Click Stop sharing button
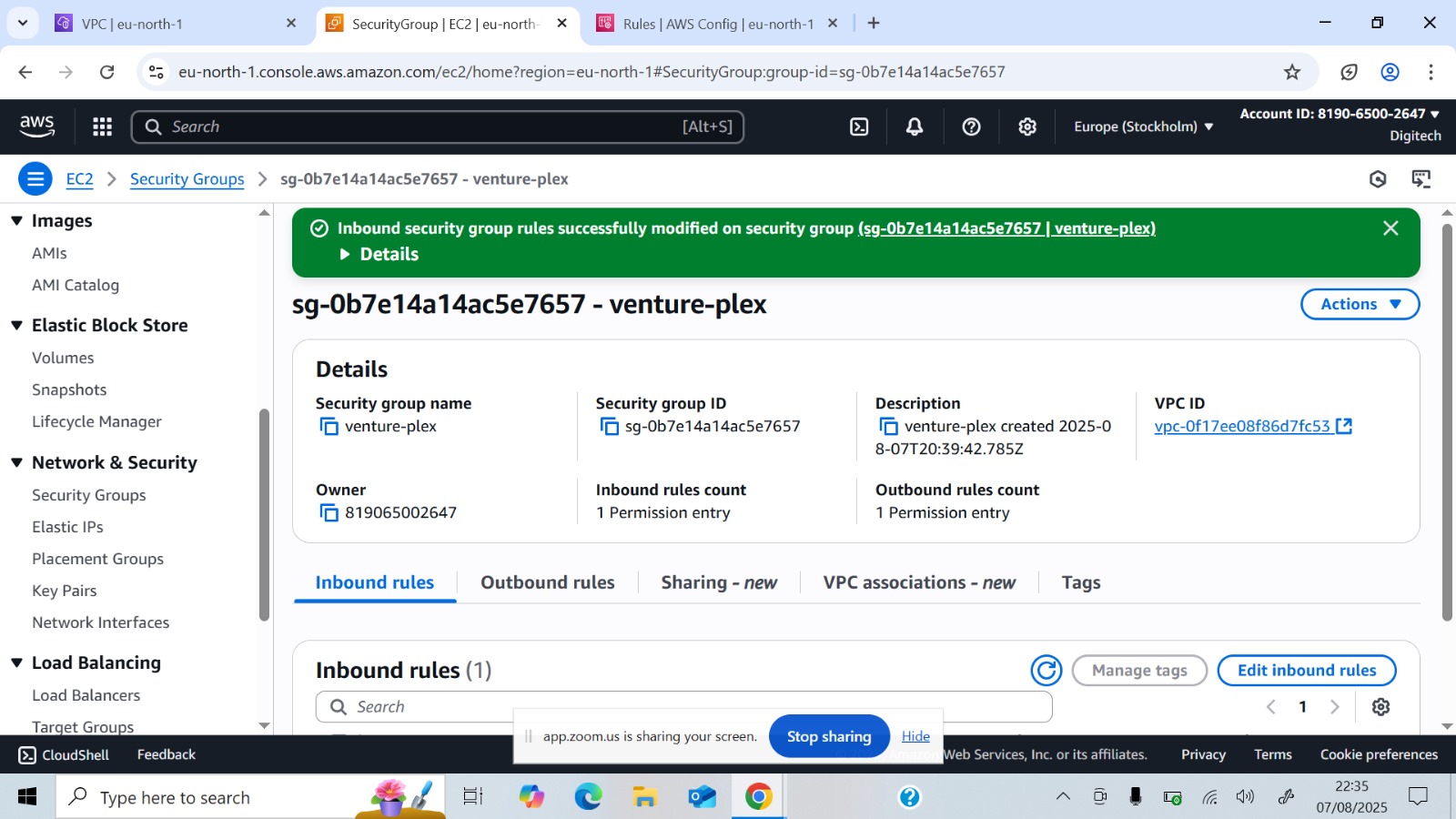Screen dimensions: 1456x819 coord(829,736)
